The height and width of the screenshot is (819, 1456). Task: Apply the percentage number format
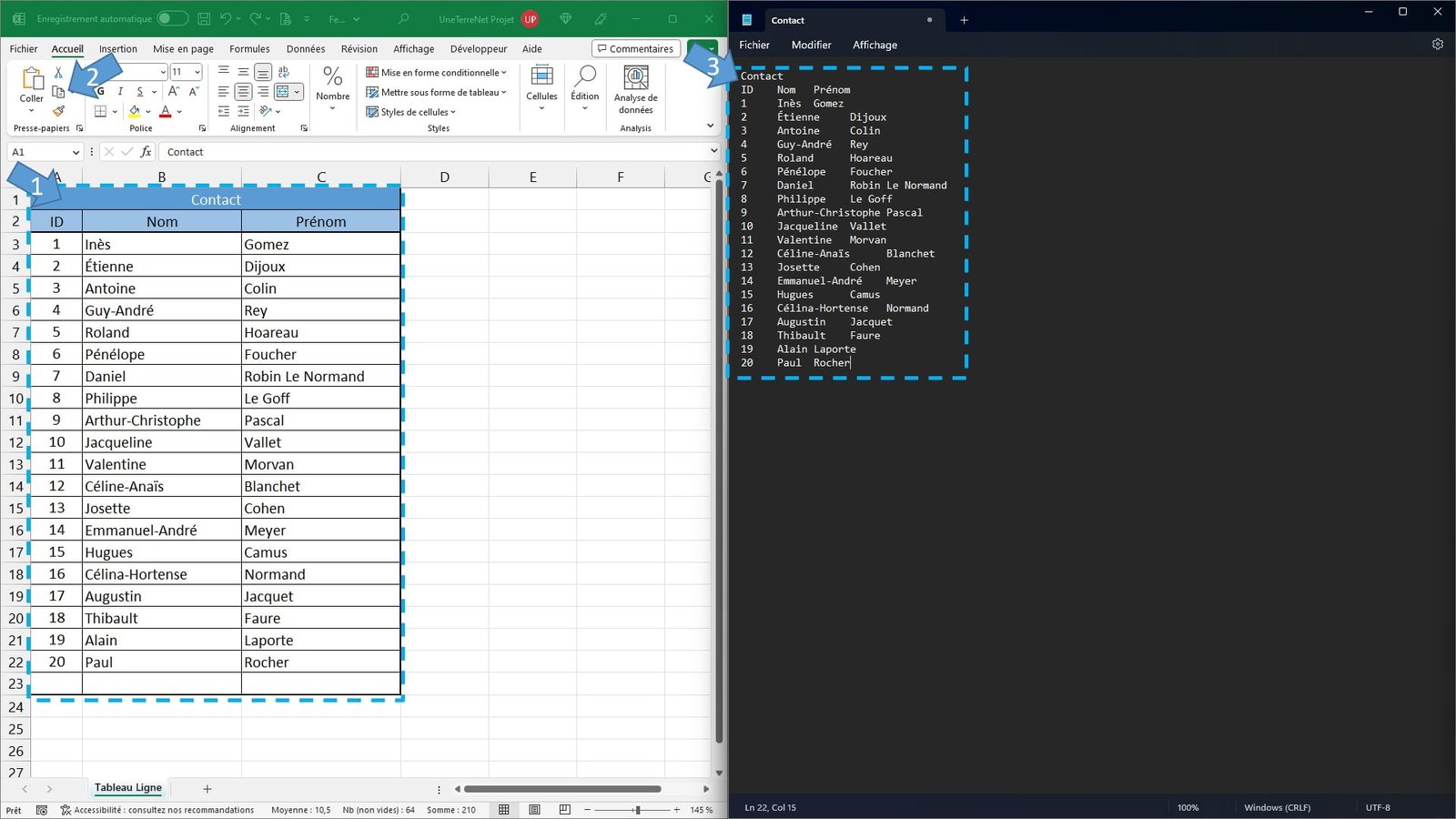tap(332, 76)
